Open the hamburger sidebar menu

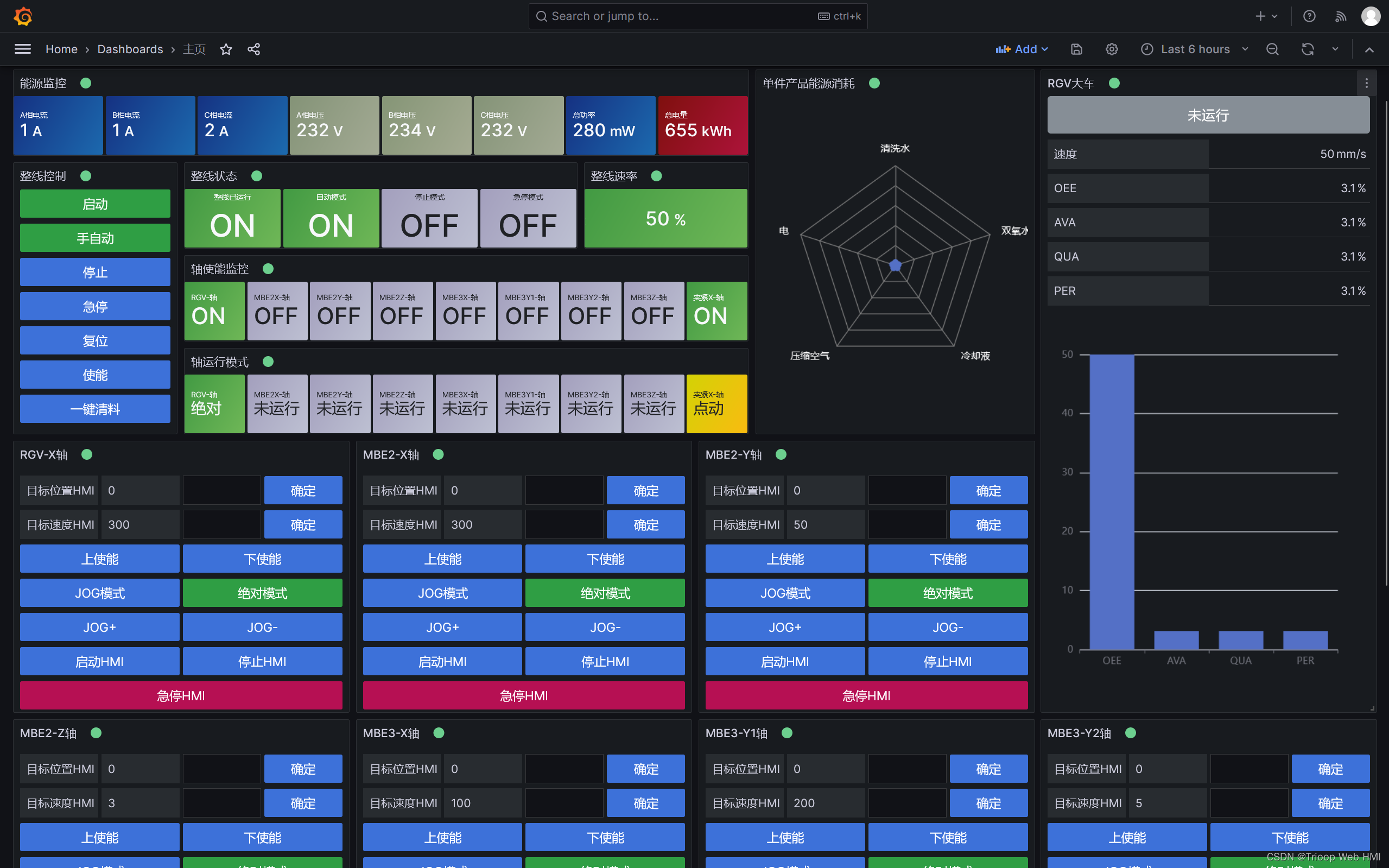point(23,49)
